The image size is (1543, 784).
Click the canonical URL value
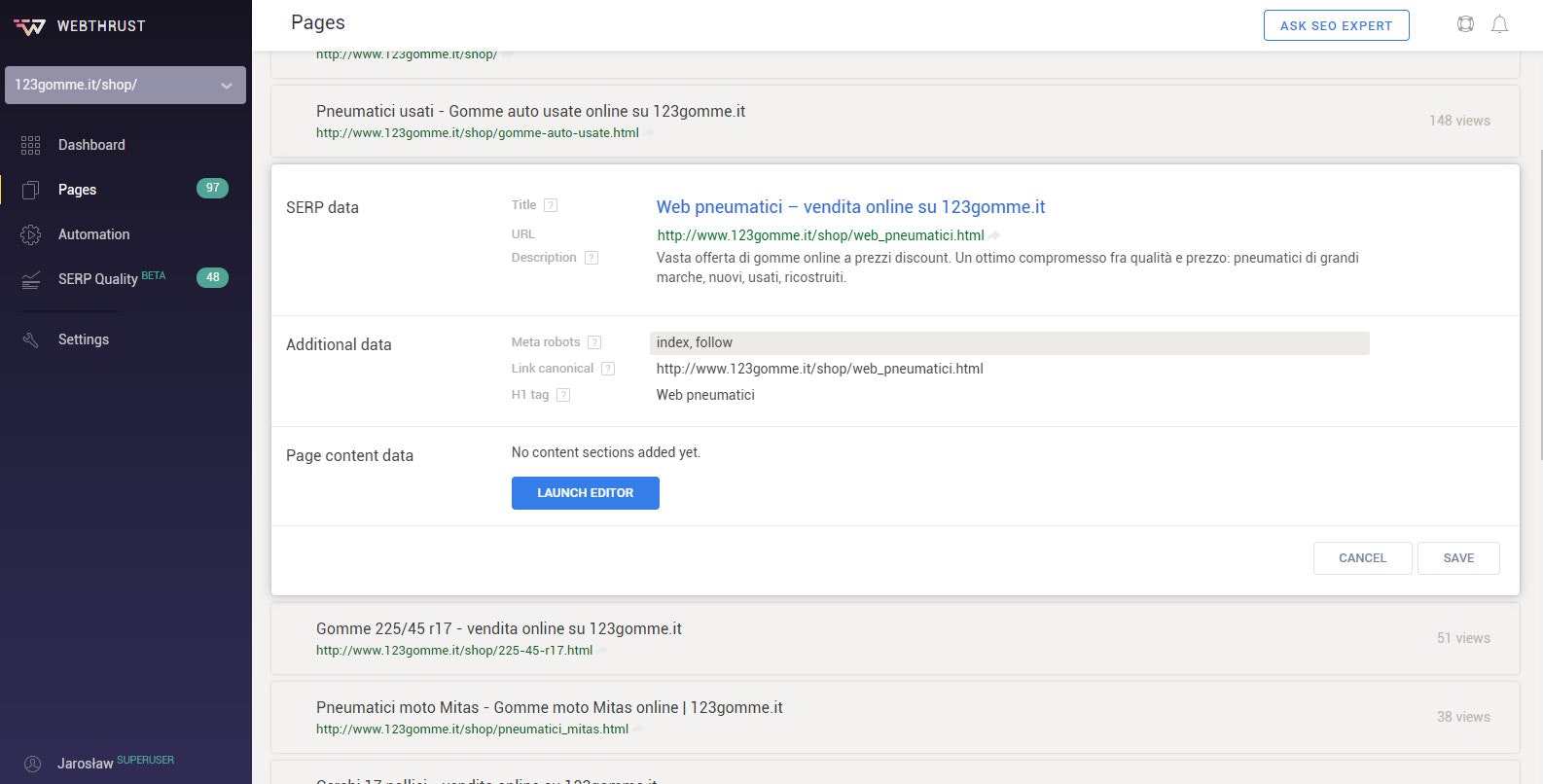[x=820, y=369]
